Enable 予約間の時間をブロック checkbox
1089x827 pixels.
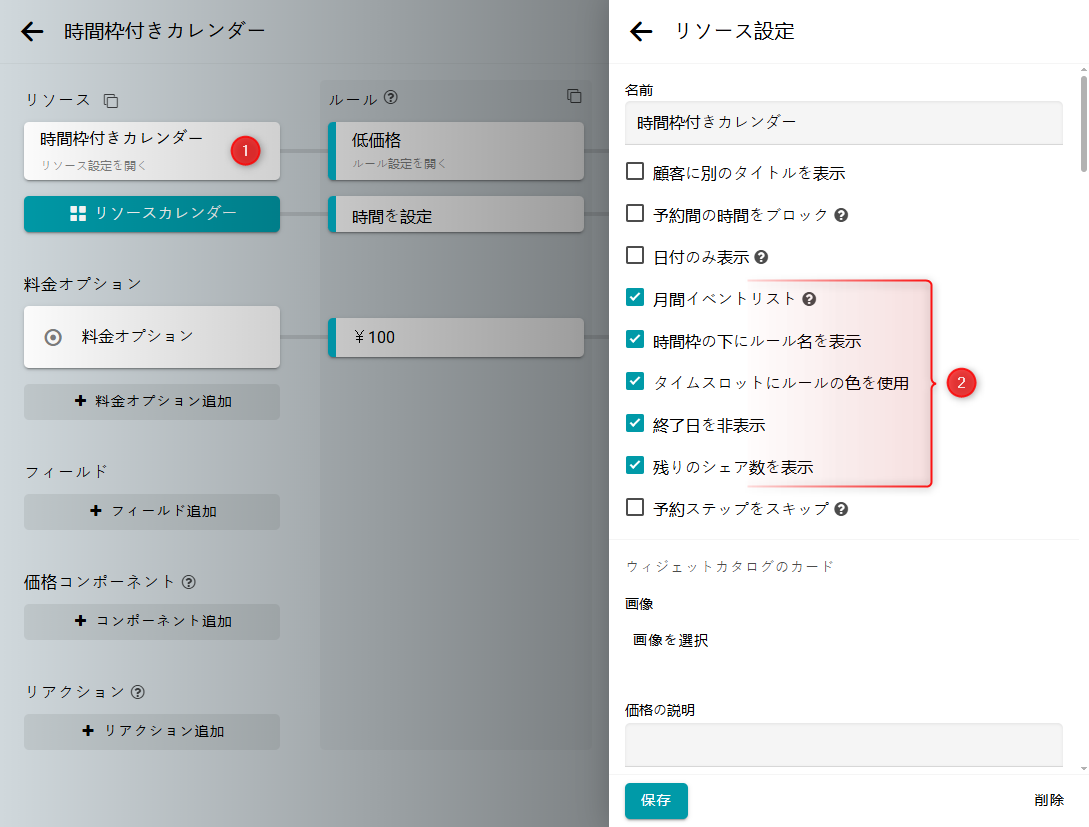coord(635,213)
